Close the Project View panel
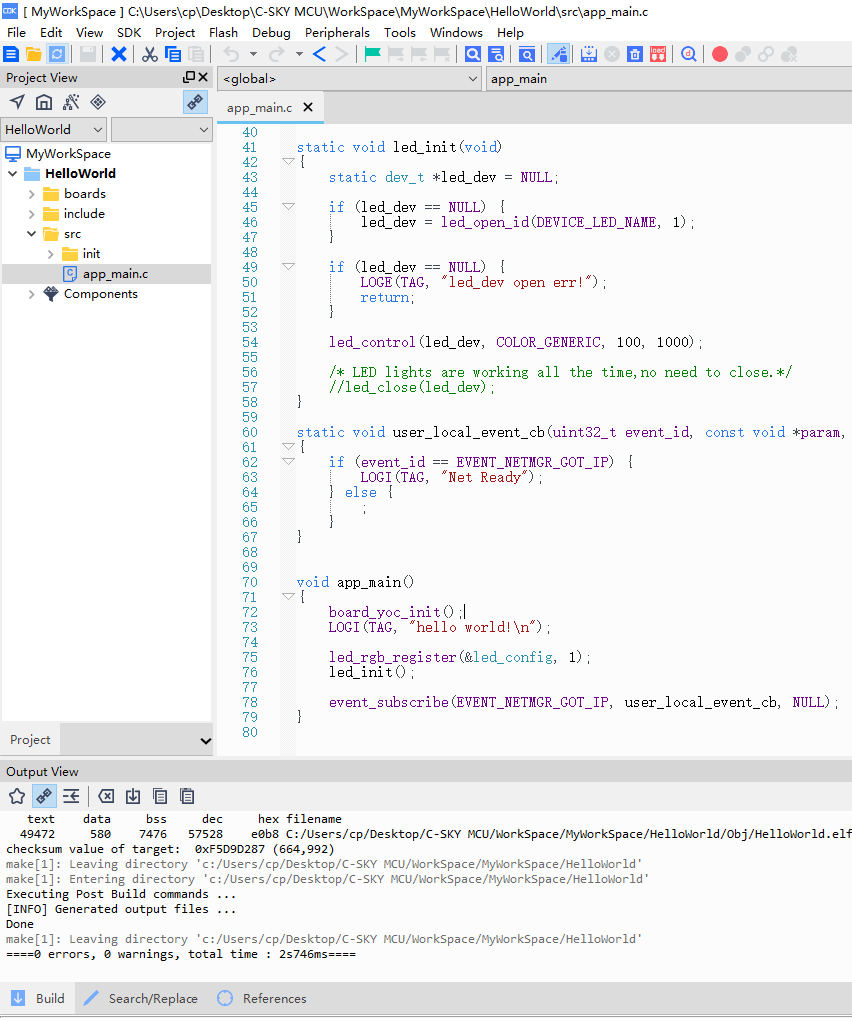 203,77
